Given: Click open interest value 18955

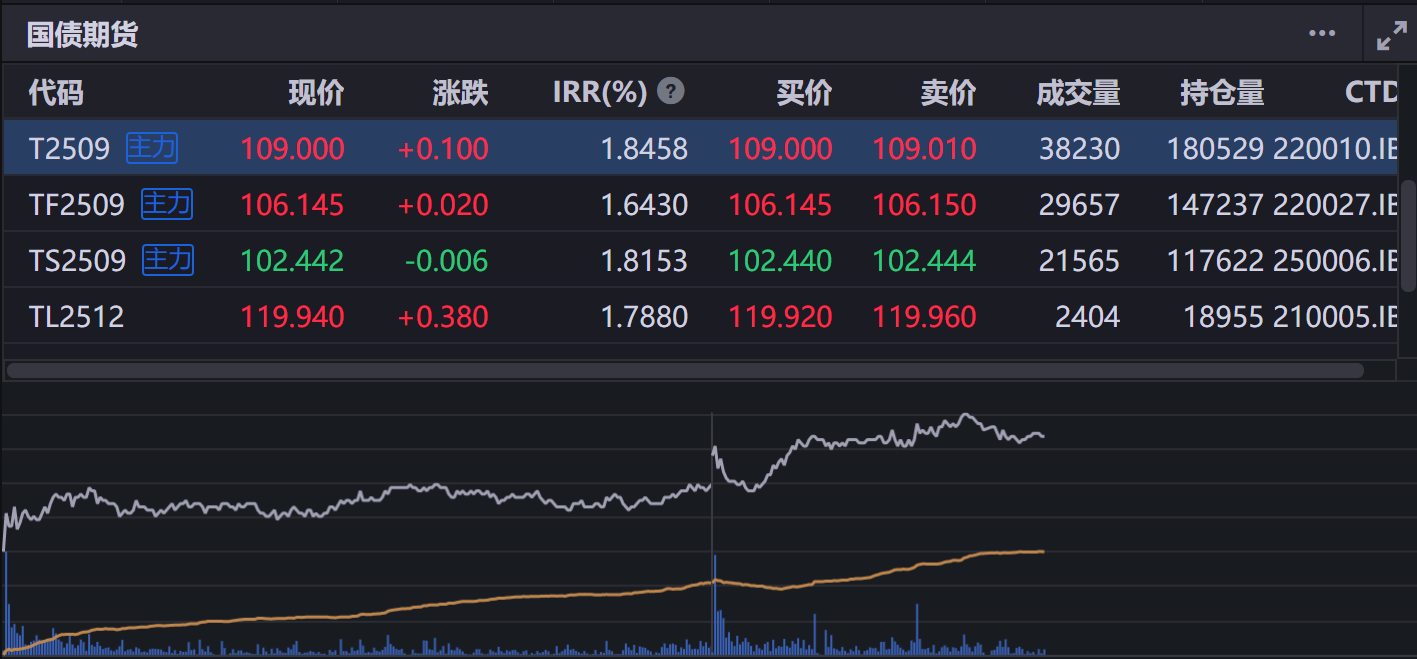Looking at the screenshot, I should [1224, 318].
